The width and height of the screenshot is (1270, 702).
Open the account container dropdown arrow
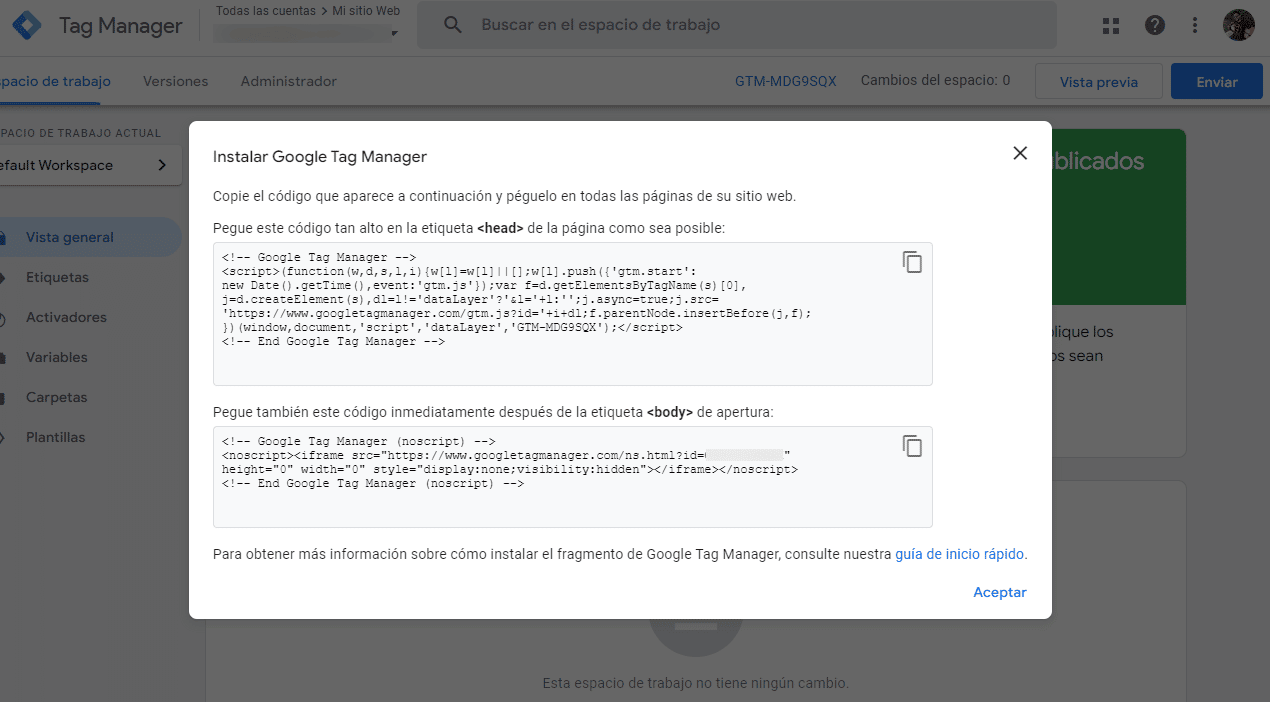click(x=394, y=34)
